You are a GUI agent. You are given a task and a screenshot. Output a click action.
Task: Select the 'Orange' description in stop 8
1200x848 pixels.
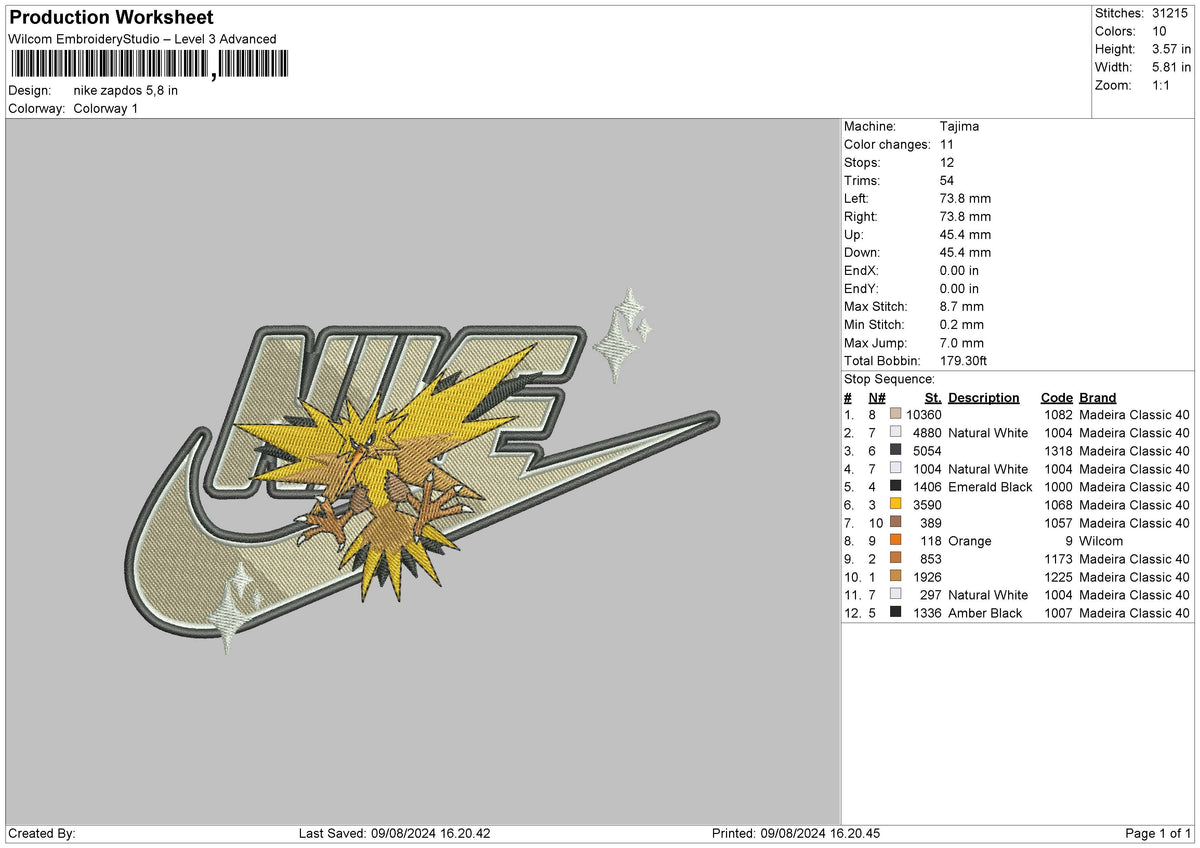(x=970, y=541)
